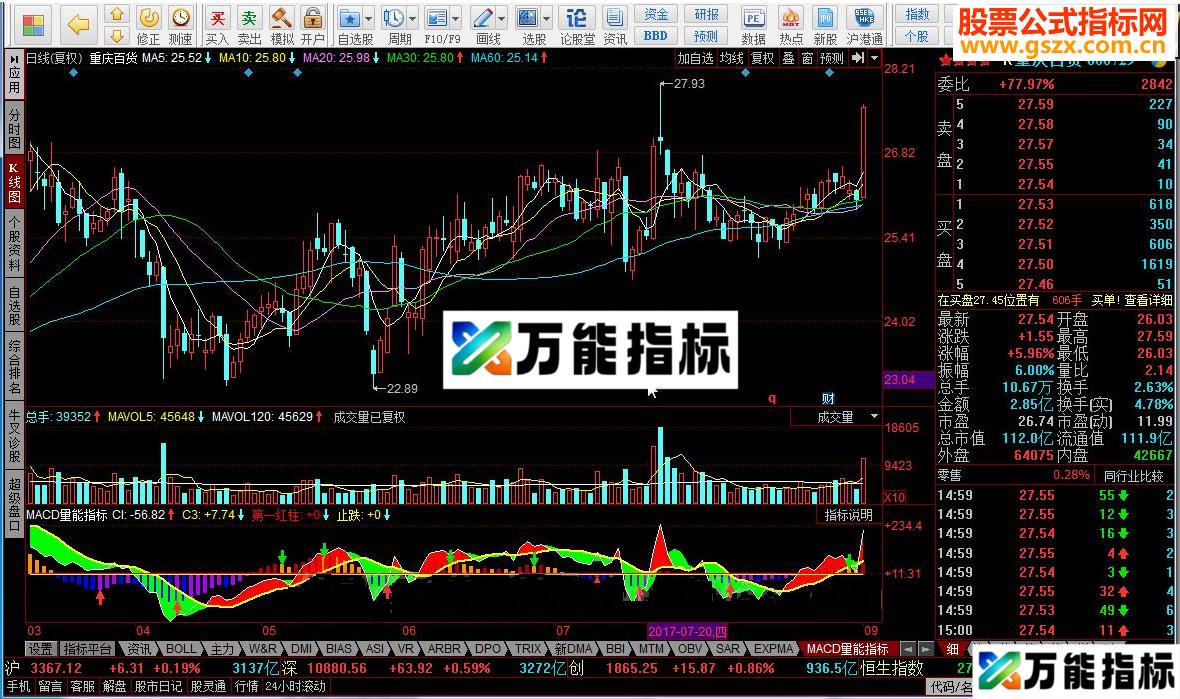Select the 买入 (Buy) order icon
1180x699 pixels.
point(220,20)
